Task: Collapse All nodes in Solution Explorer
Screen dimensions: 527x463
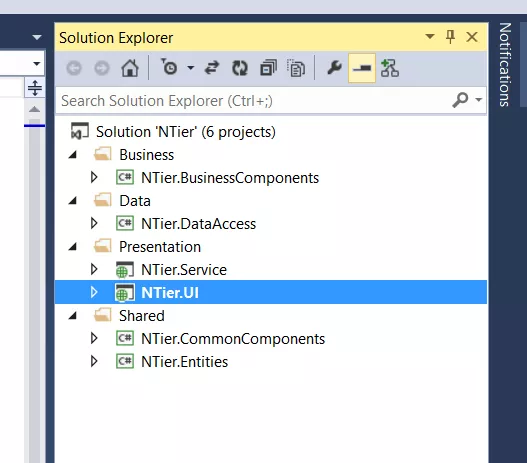Action: pyautogui.click(x=268, y=68)
